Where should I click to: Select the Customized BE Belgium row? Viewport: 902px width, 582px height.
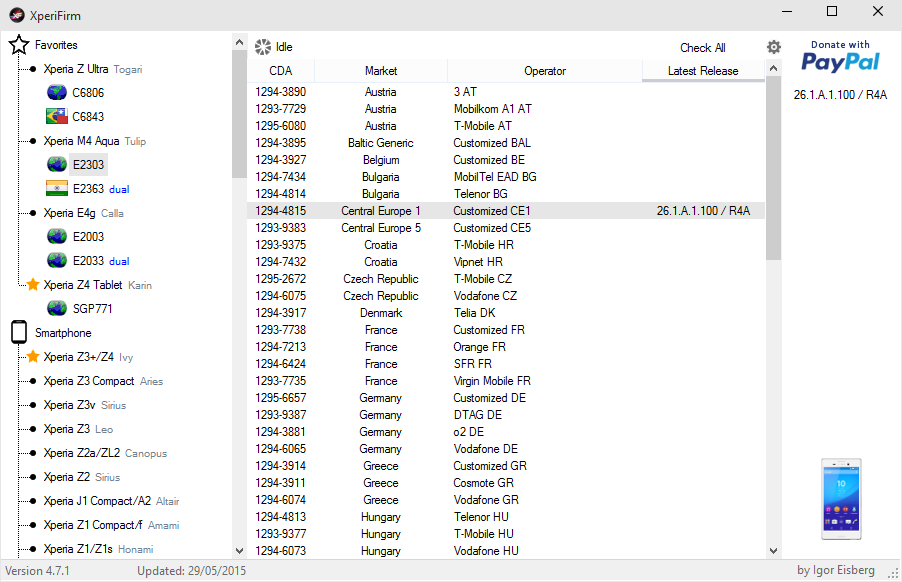506,160
